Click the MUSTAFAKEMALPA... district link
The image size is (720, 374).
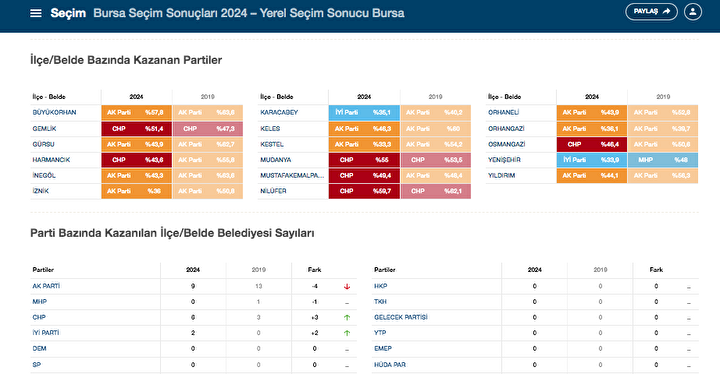click(x=292, y=176)
